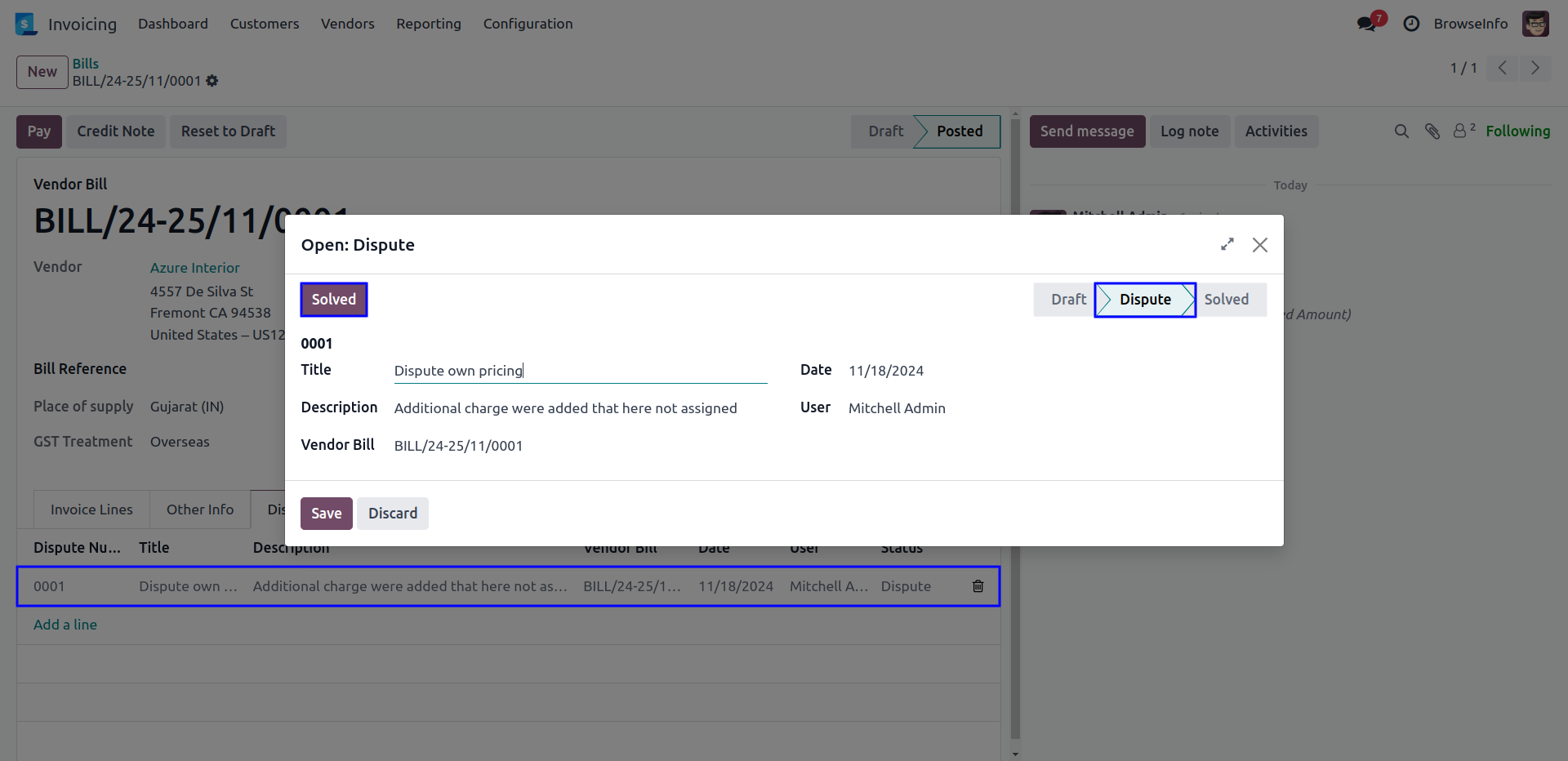Open the messages chat icon with badge

pyautogui.click(x=1366, y=24)
